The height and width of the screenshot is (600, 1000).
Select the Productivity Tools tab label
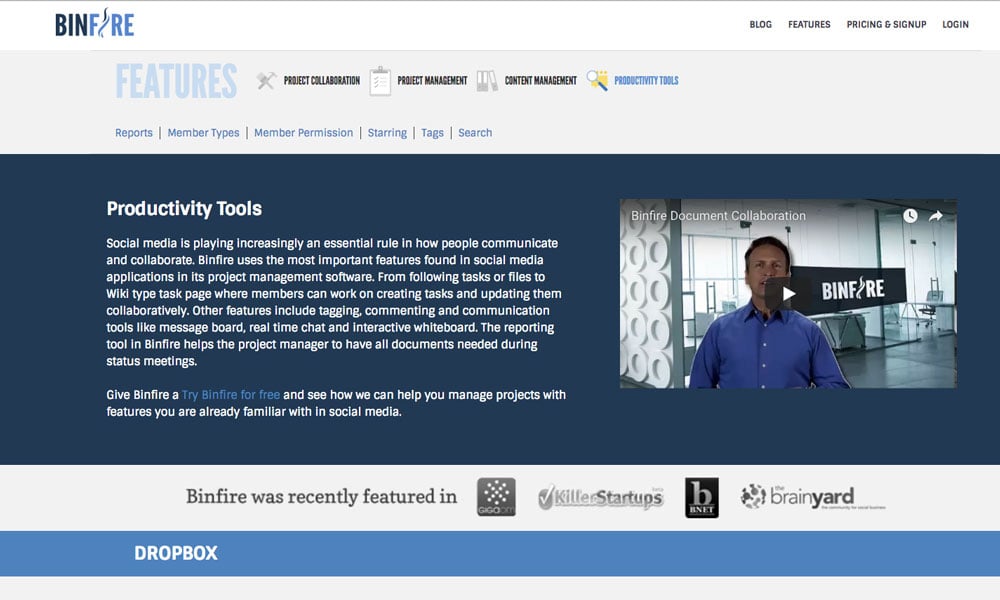point(646,80)
